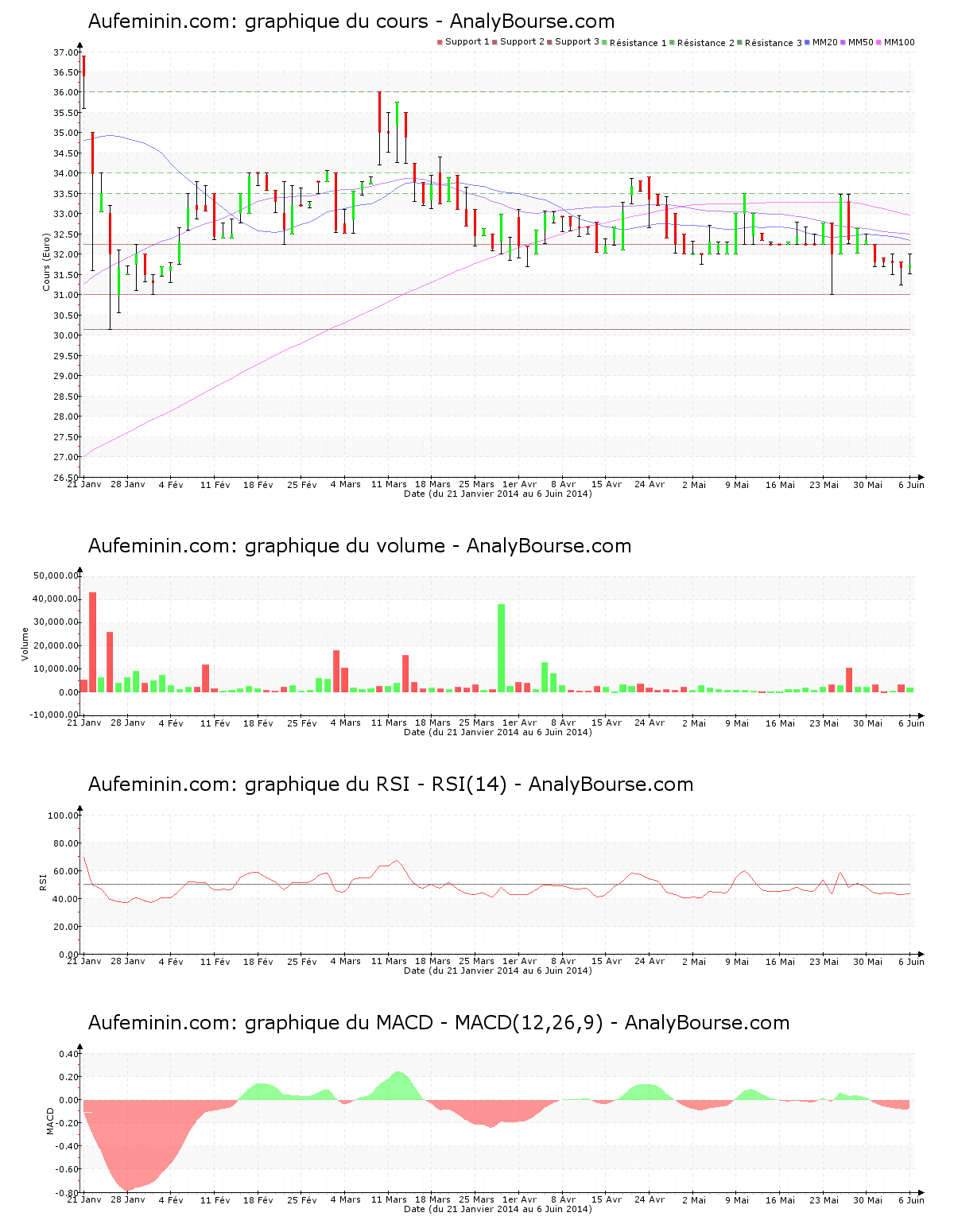Click the 100.00 RSI axis value

(x=64, y=816)
